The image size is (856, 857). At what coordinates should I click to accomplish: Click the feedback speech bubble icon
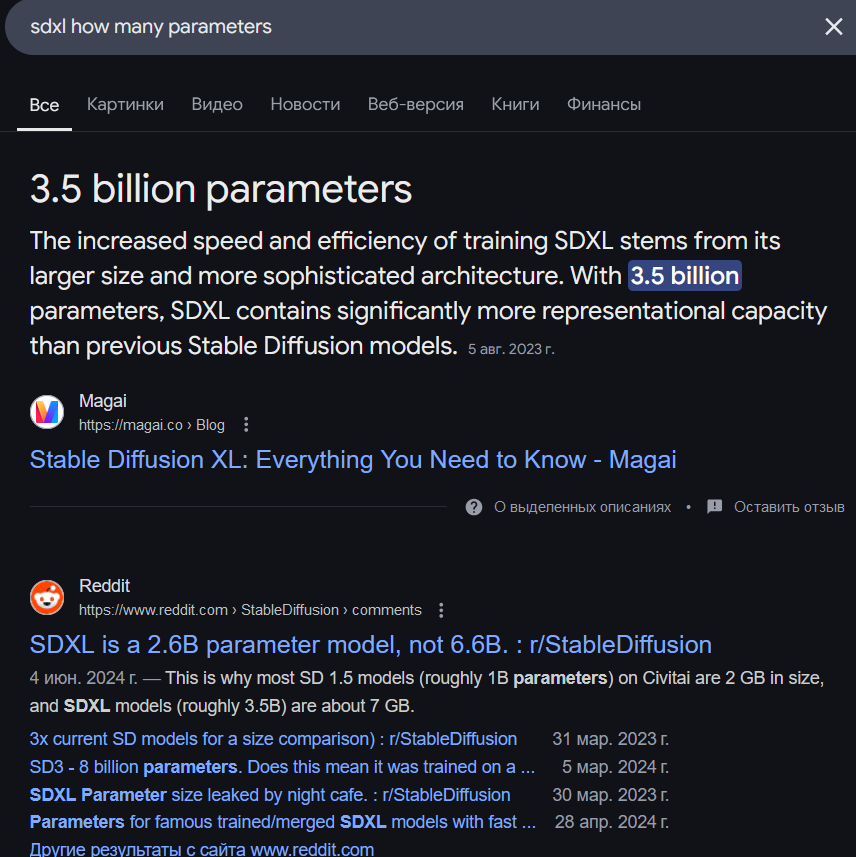coord(714,507)
